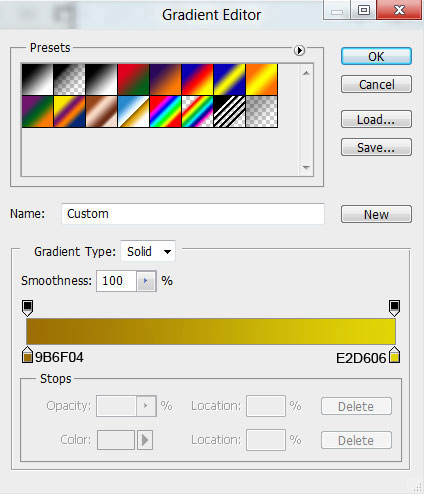424x494 pixels.
Task: Click the Load... button
Action: pos(376,119)
